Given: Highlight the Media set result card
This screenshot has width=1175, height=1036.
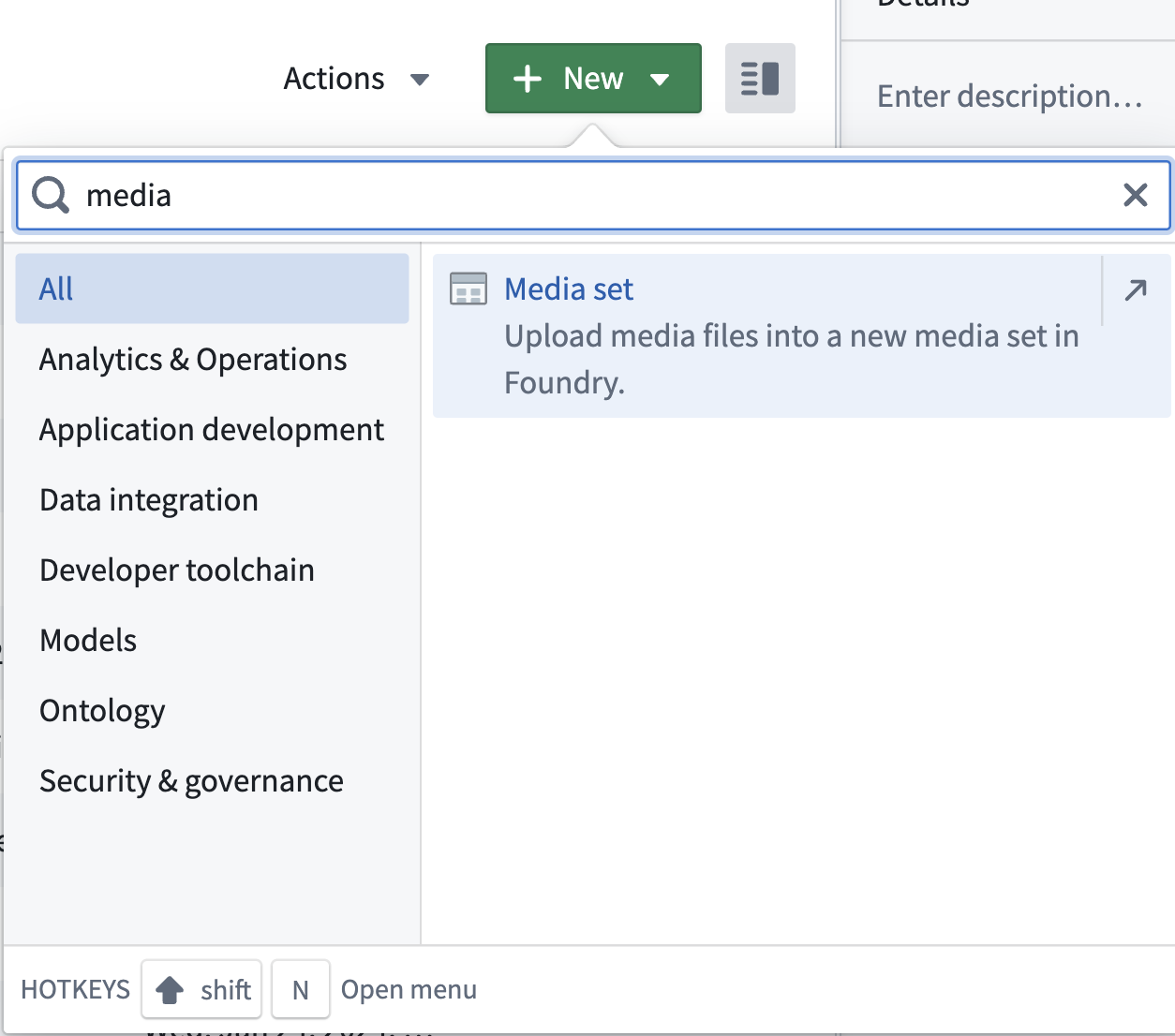Looking at the screenshot, I should (801, 335).
